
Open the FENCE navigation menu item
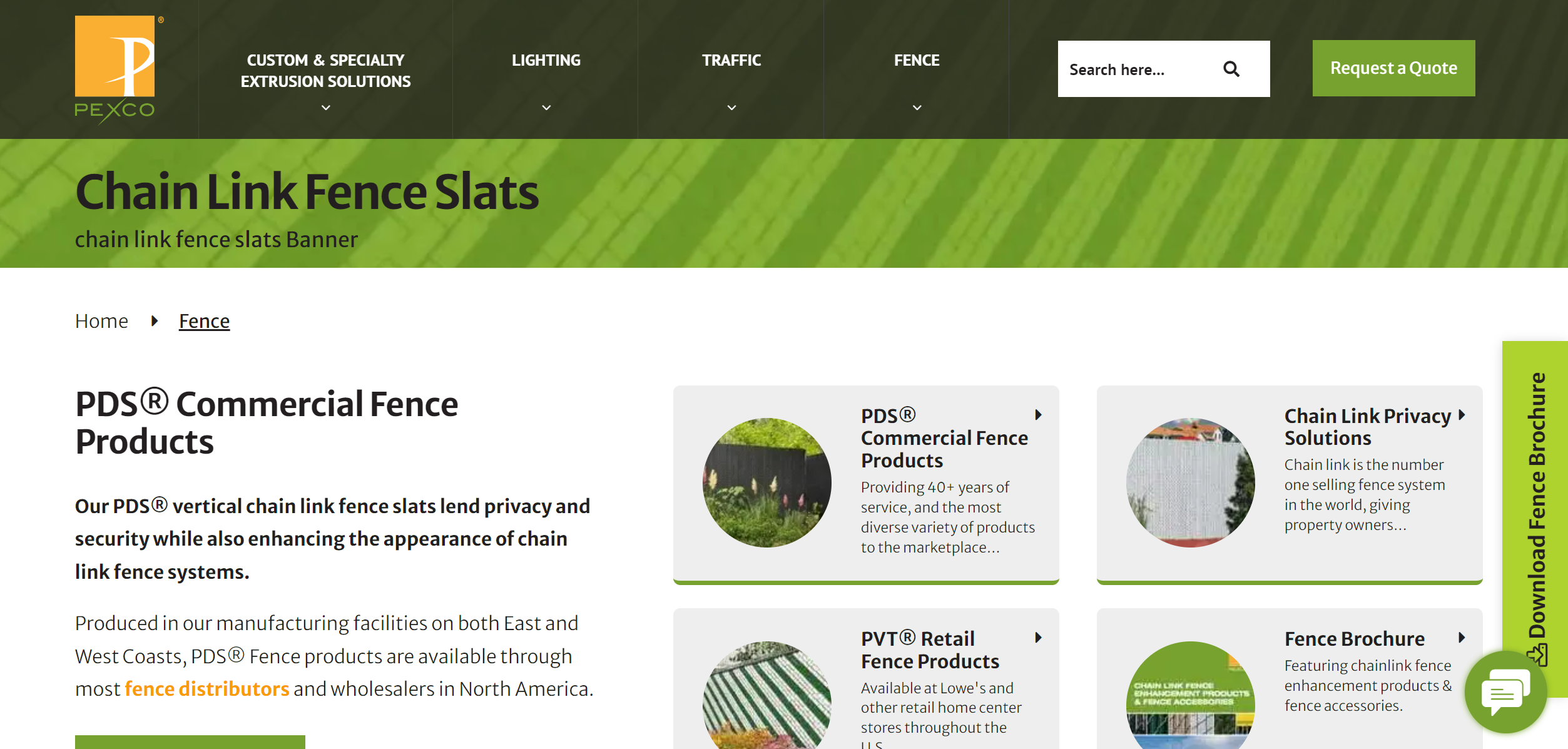point(917,60)
